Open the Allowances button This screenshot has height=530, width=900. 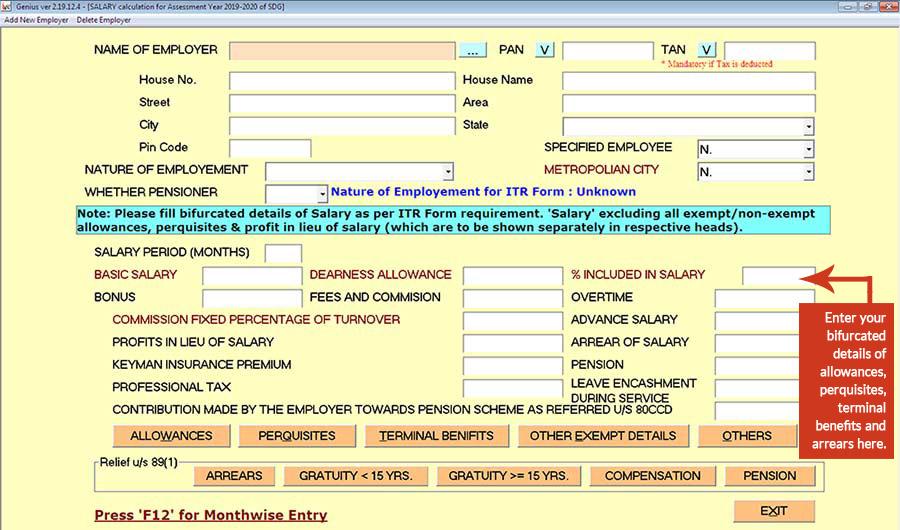pos(171,436)
